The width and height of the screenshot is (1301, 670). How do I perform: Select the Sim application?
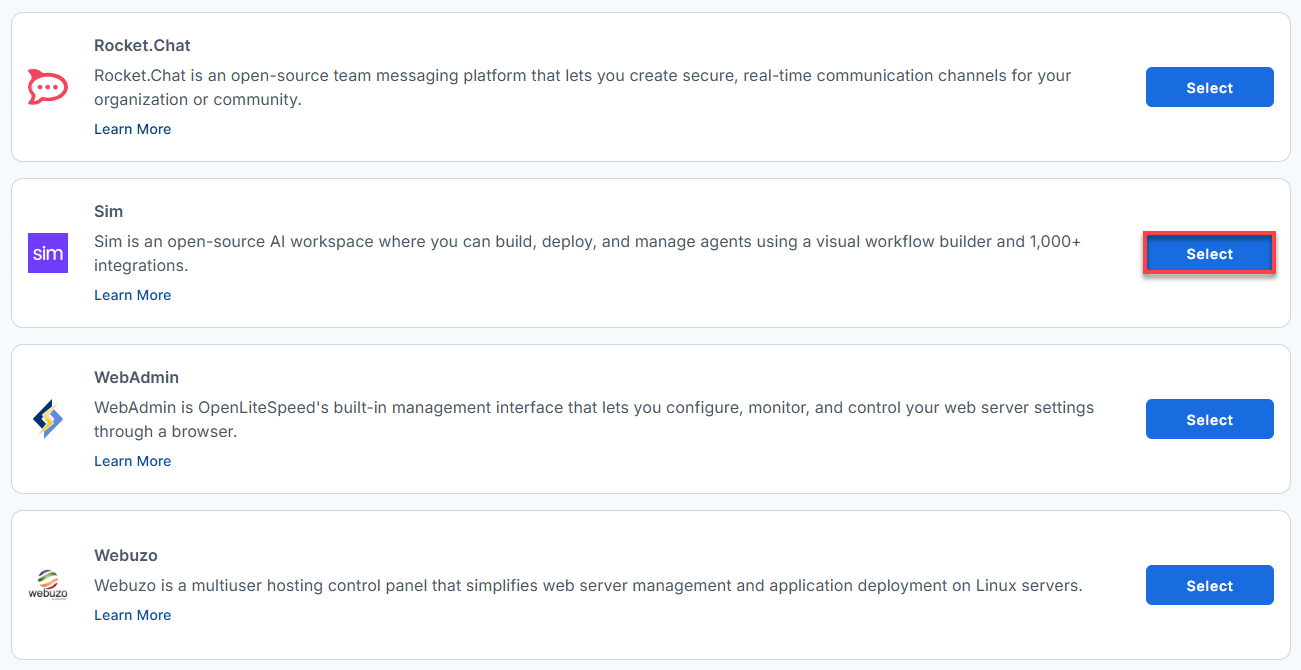[x=1209, y=253]
